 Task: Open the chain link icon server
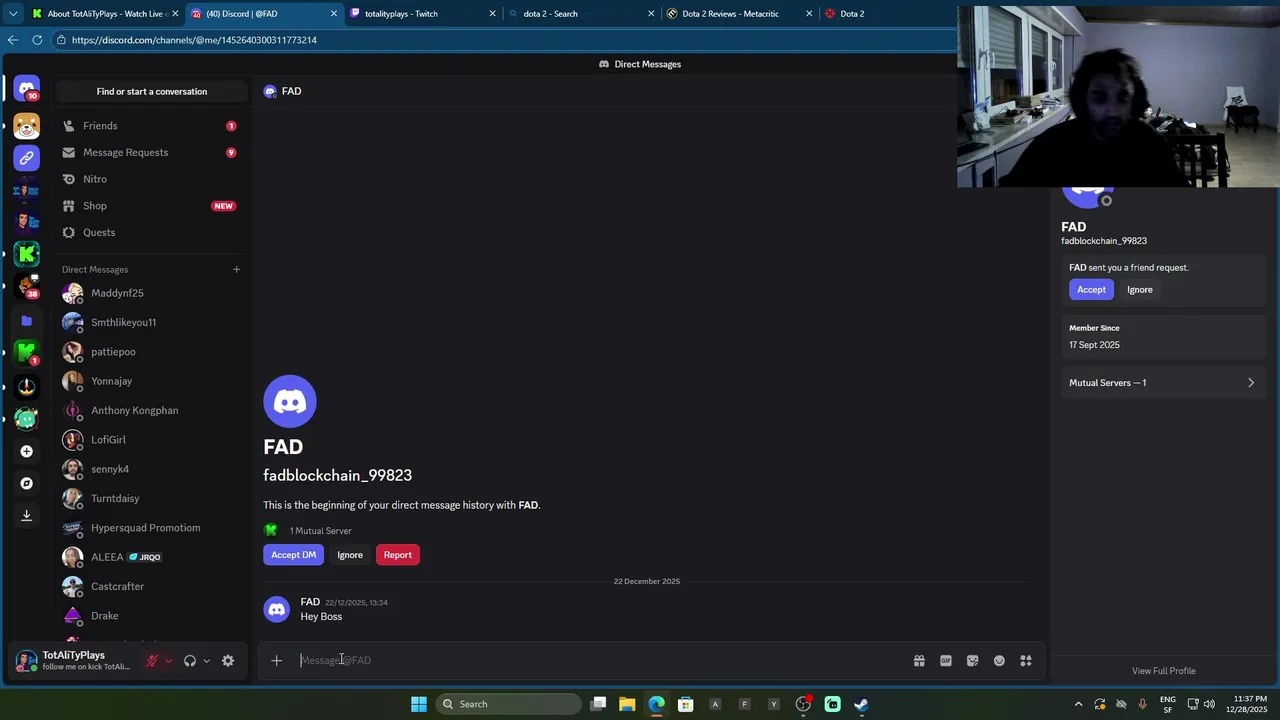27,157
